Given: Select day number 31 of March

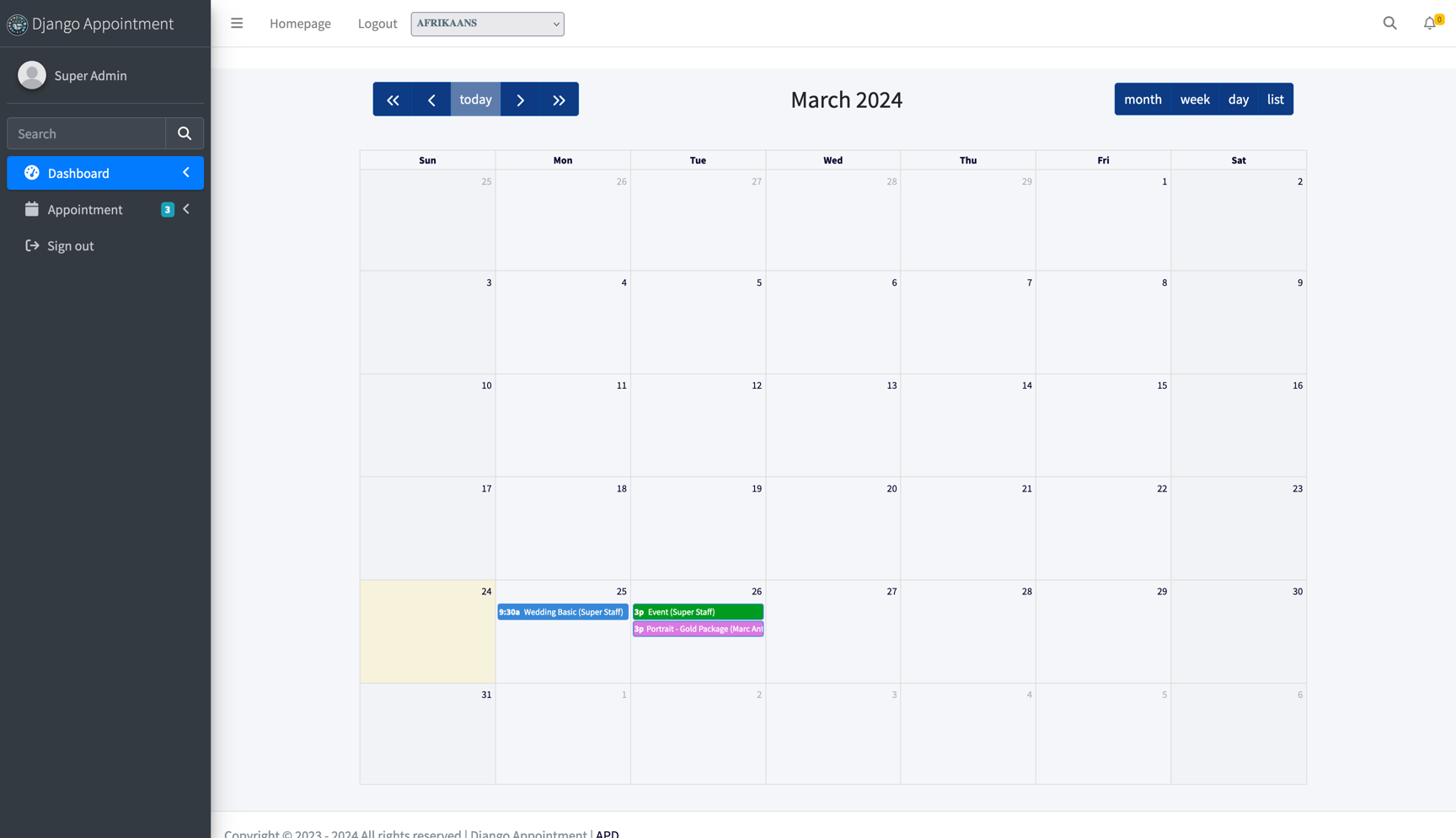Looking at the screenshot, I should coord(486,695).
